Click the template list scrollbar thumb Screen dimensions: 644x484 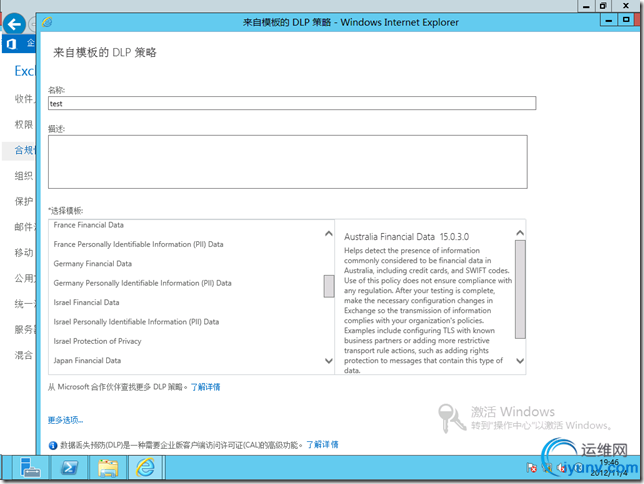[329, 286]
